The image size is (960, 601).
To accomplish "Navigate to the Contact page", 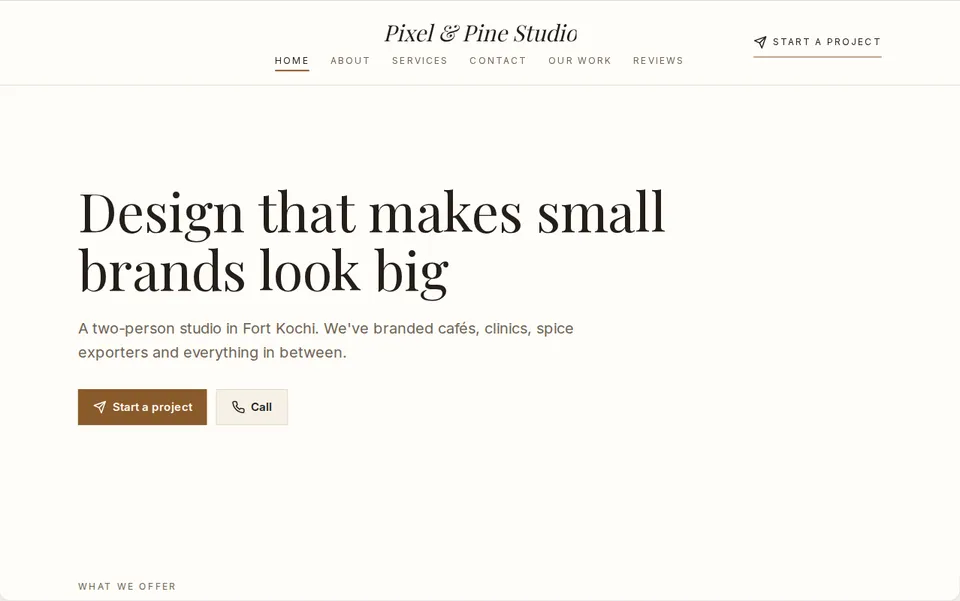I will [x=498, y=61].
